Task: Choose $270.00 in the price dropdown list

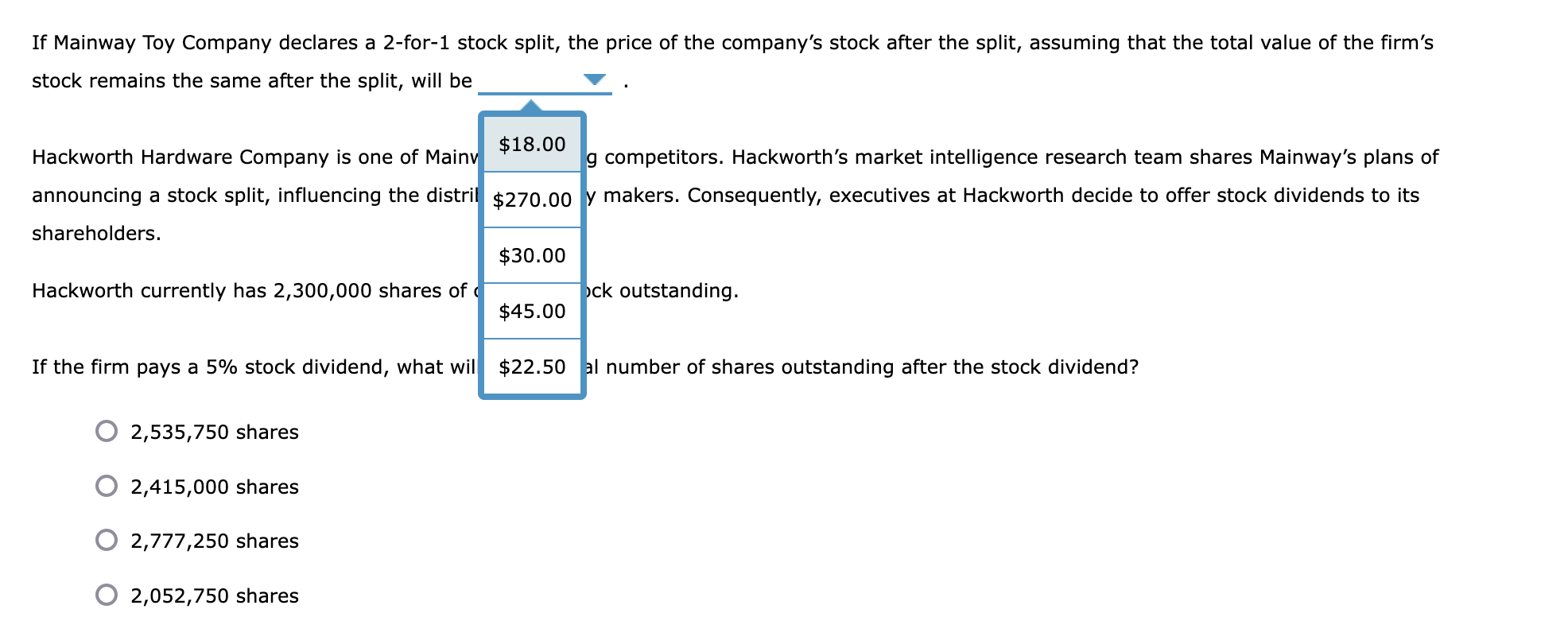Action: pyautogui.click(x=531, y=200)
